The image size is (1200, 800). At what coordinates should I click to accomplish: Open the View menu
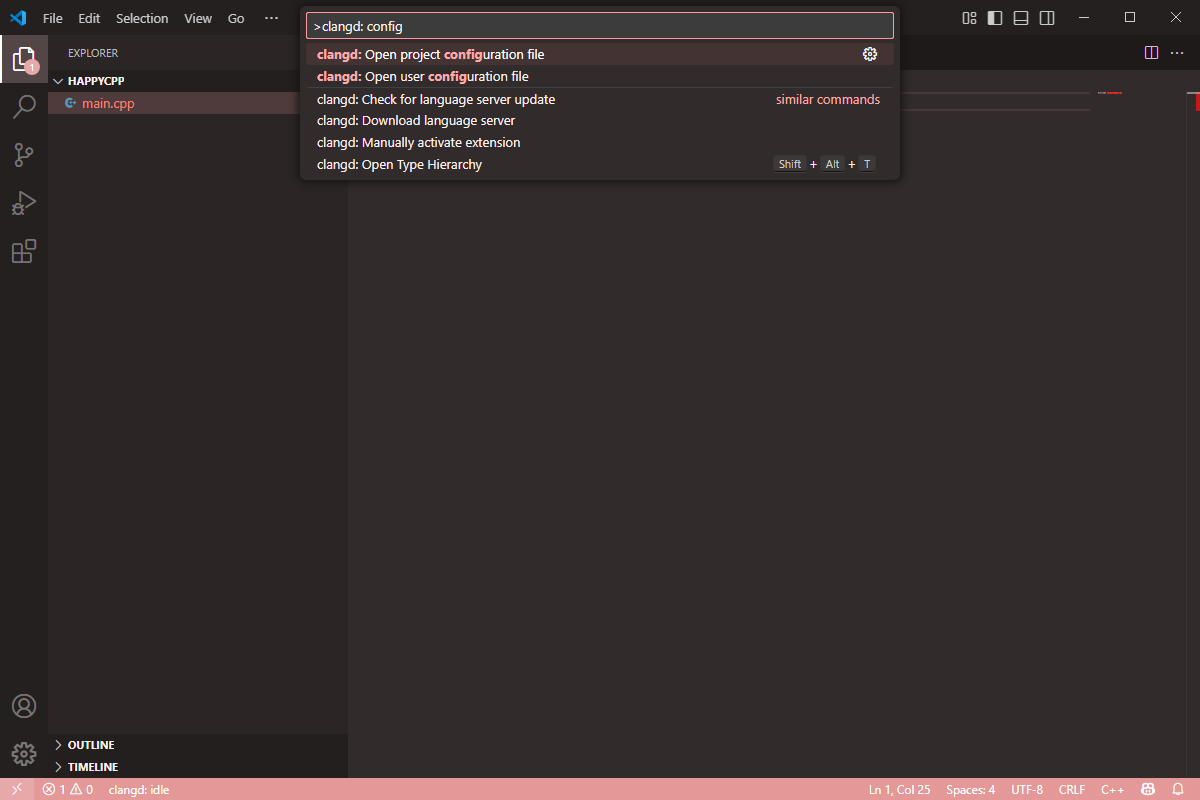[198, 18]
